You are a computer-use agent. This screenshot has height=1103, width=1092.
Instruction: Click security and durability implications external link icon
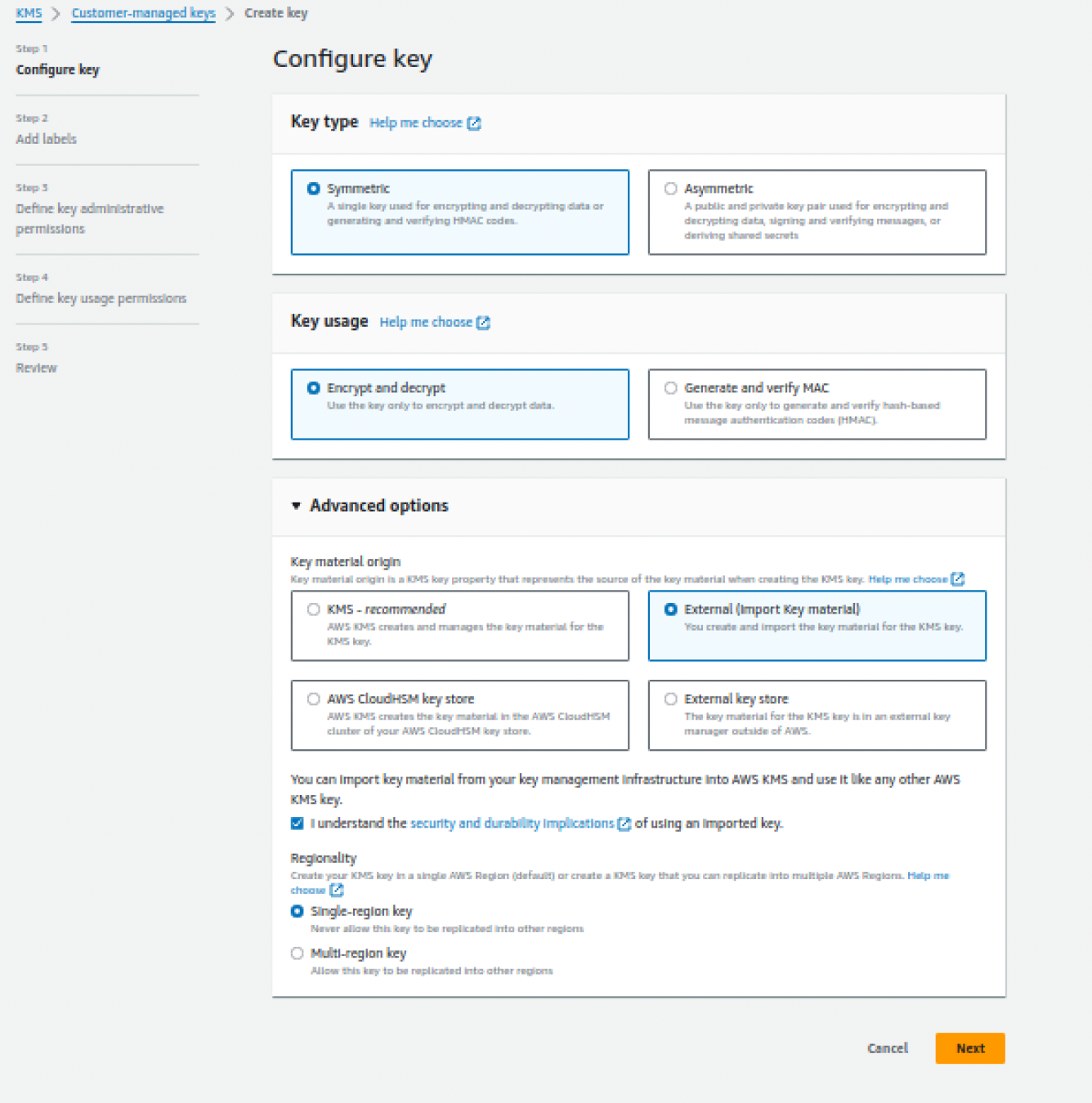[624, 824]
